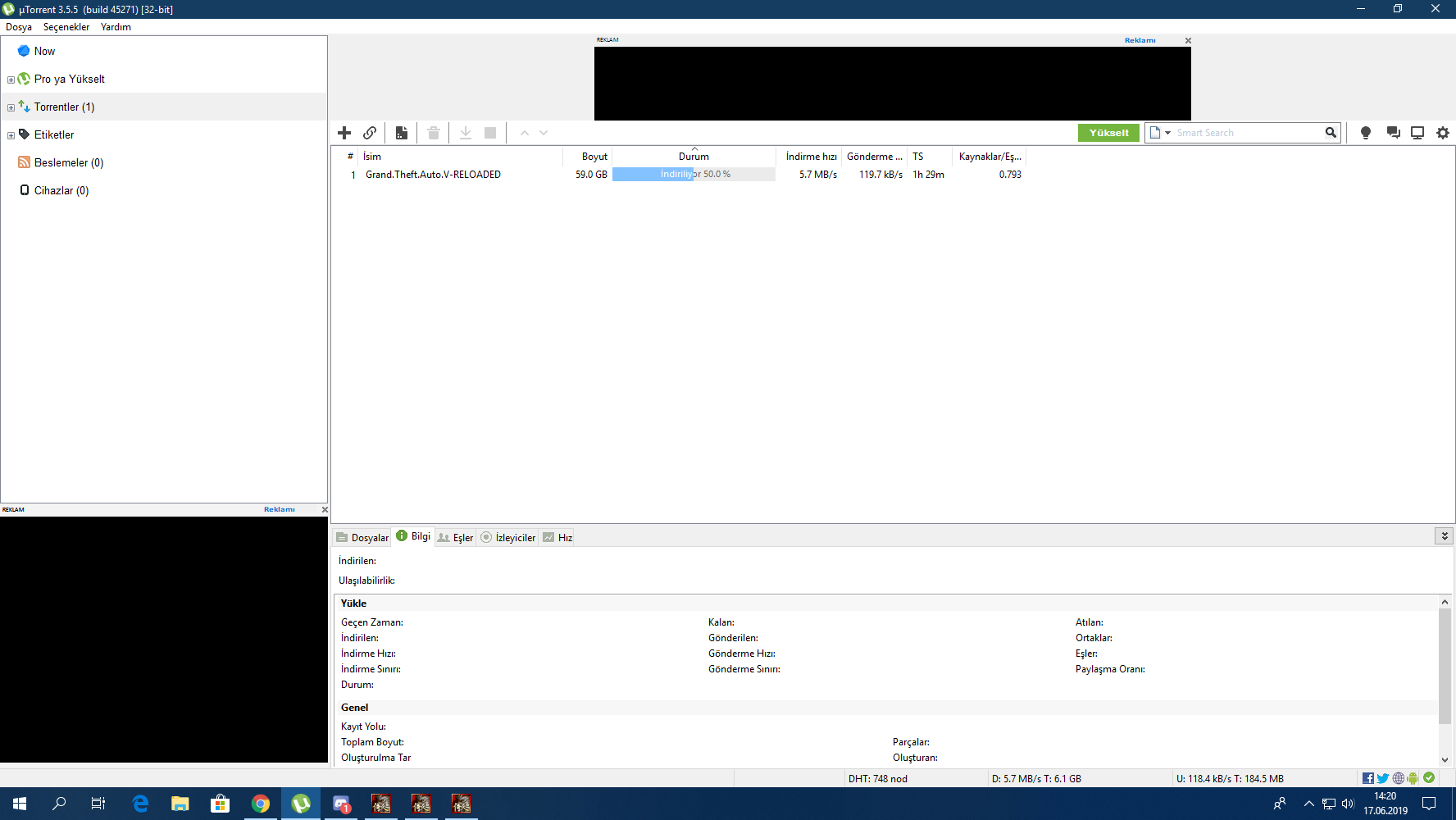
Task: Expand the Torrentler tree node
Action: (11, 107)
